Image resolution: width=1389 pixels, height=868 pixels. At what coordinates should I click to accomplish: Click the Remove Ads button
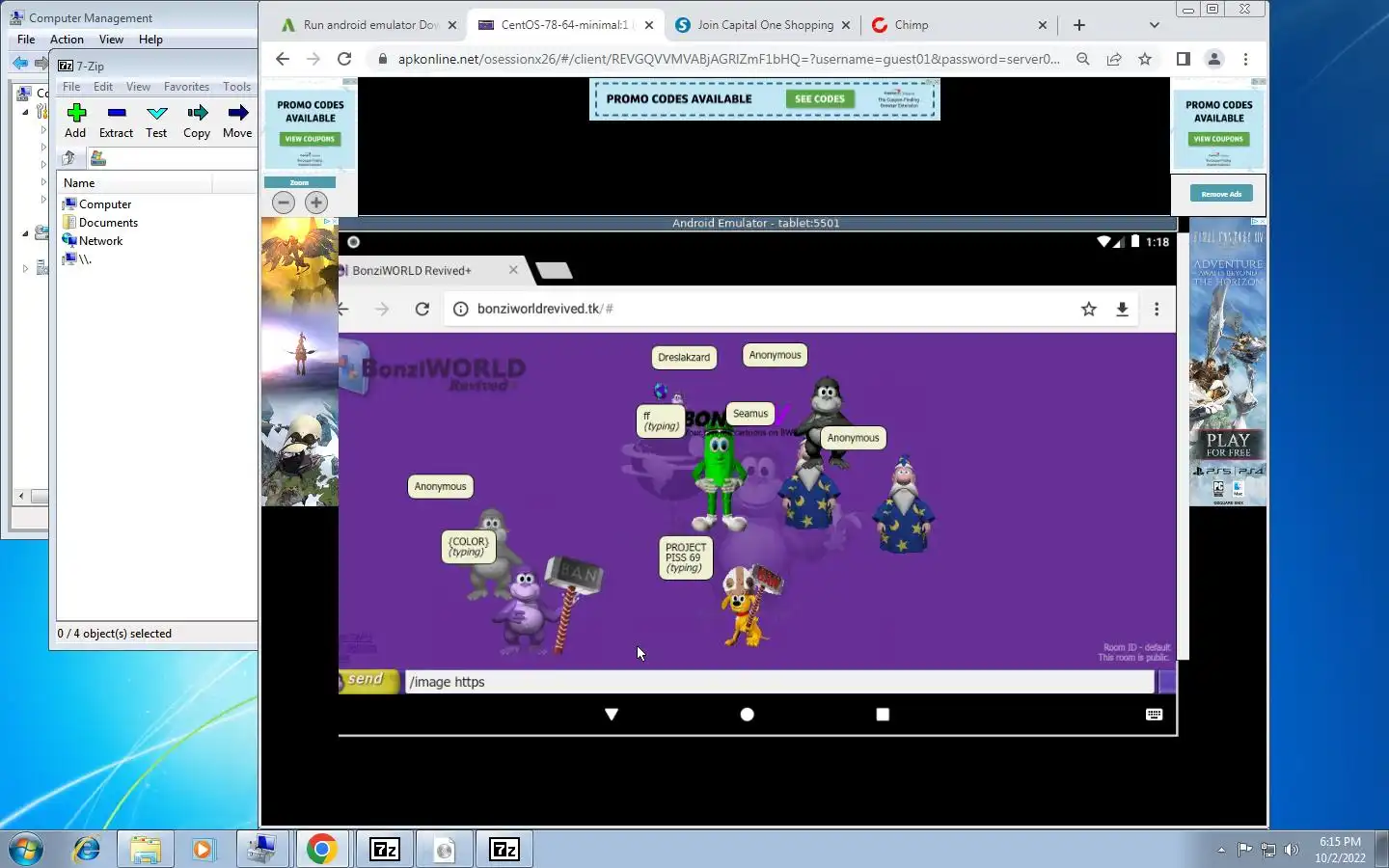[x=1221, y=194]
